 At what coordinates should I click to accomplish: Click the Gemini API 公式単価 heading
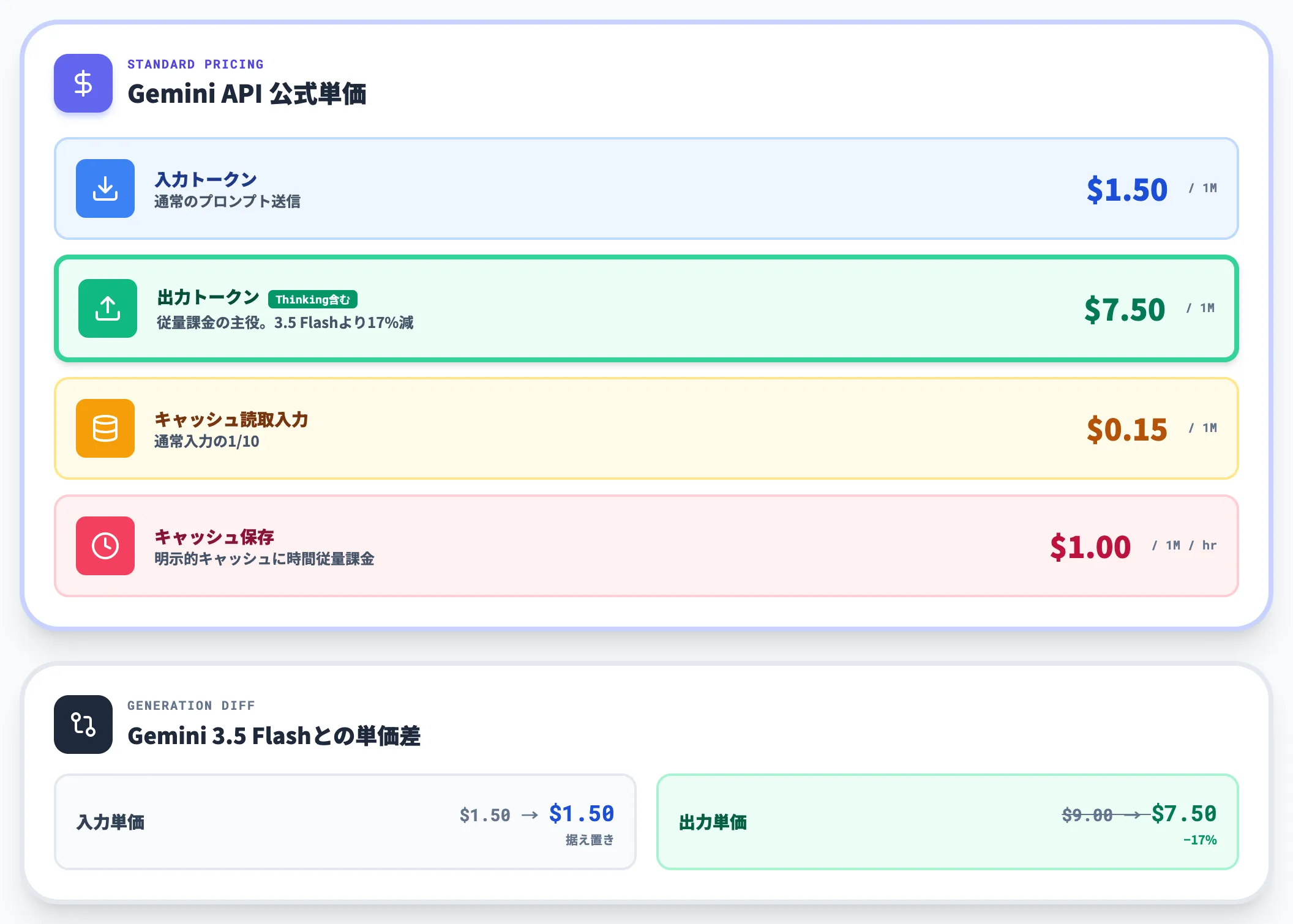(x=247, y=94)
